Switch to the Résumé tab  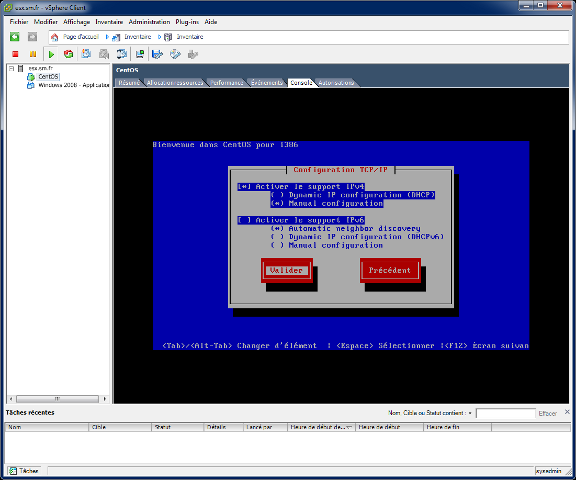129,83
